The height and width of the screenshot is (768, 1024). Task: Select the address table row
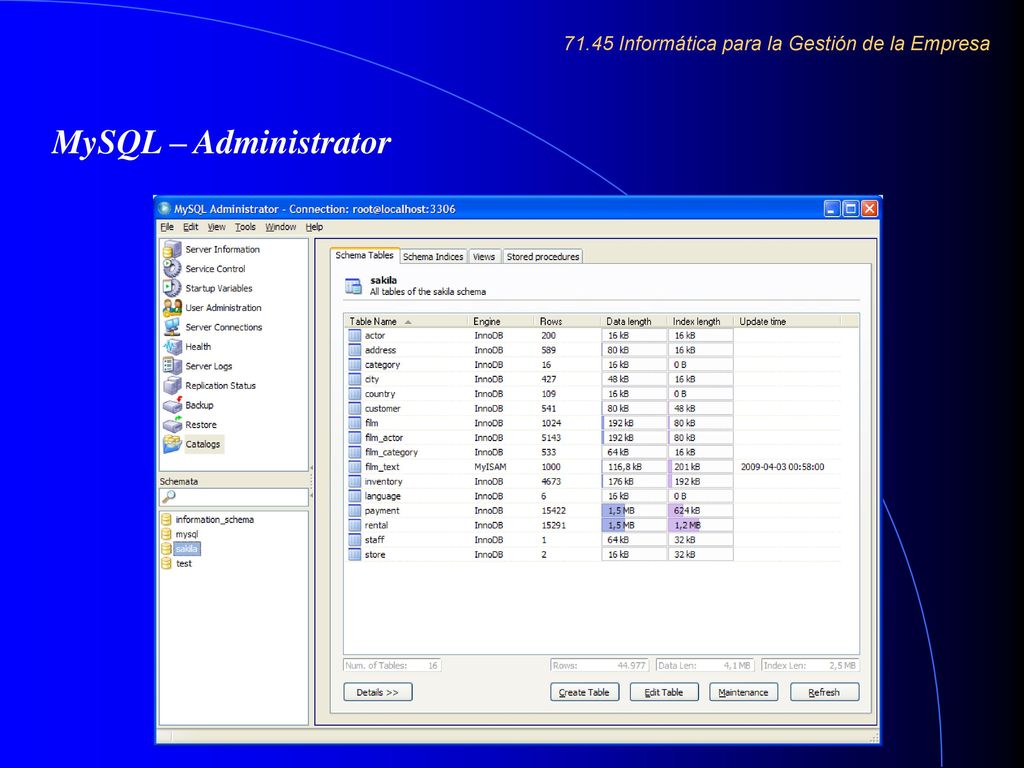pos(593,350)
